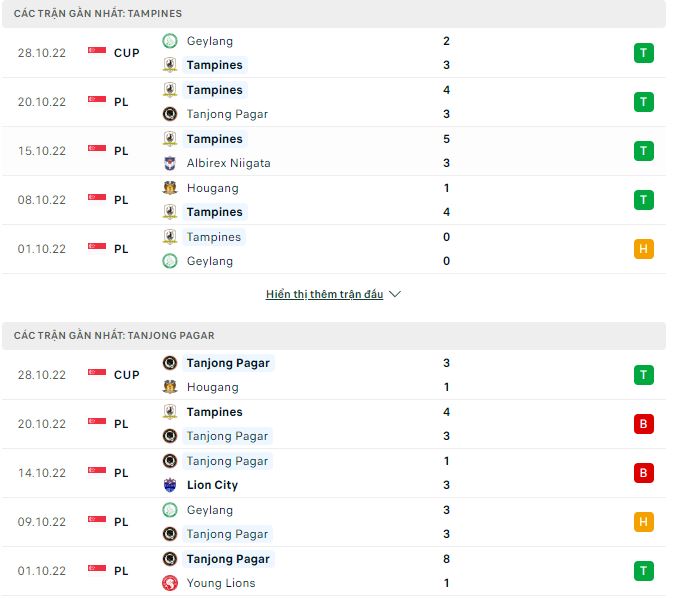Click yellow H badge for 09.10.22 match
This screenshot has height=598, width=676.
point(644,522)
